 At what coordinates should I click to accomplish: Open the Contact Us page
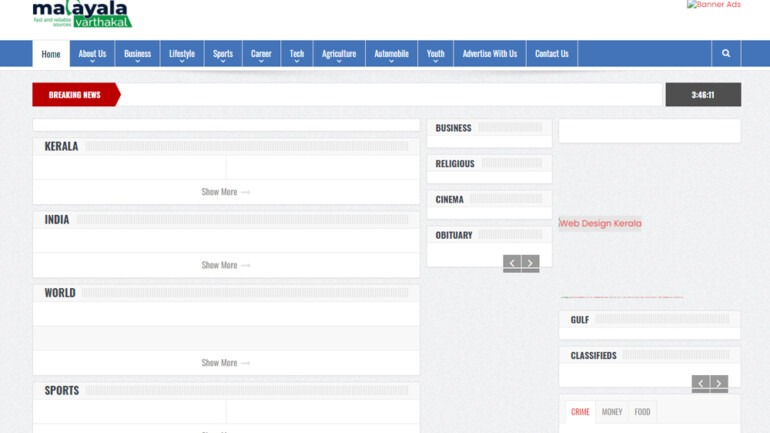click(551, 54)
